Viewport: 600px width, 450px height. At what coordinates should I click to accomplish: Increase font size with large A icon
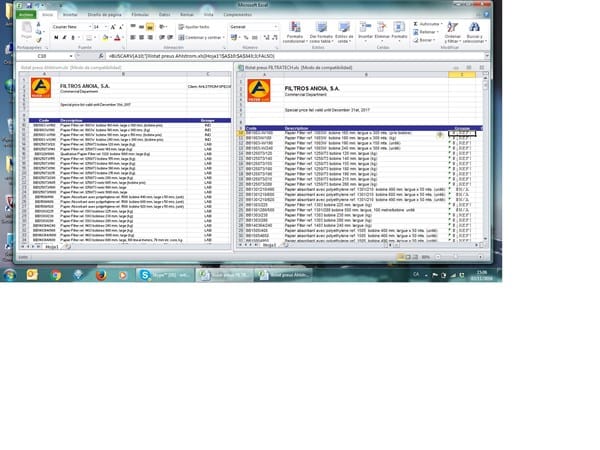pos(113,27)
